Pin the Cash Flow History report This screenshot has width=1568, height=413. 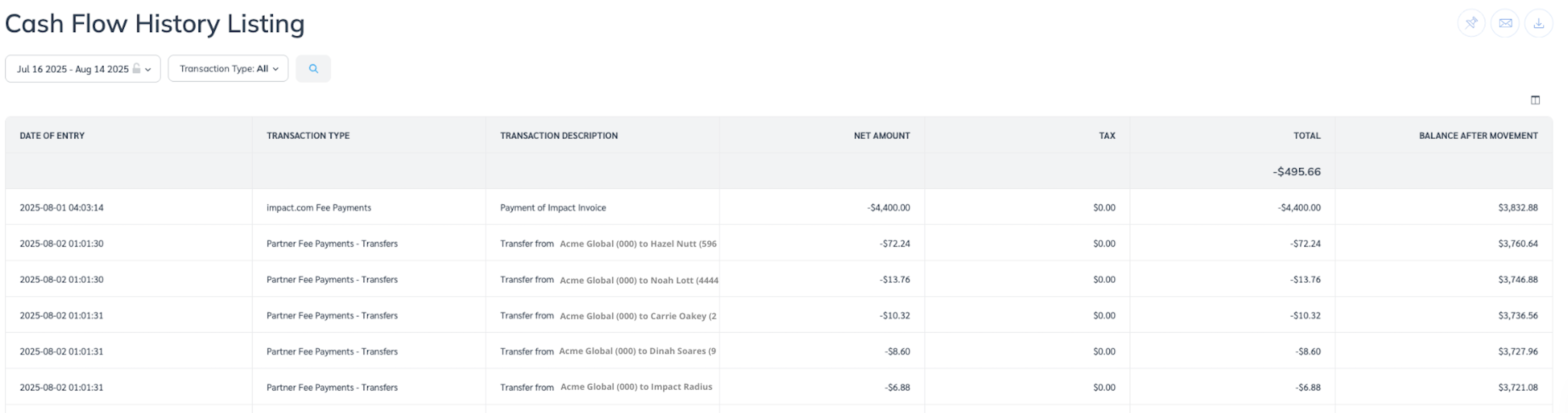[x=1471, y=23]
